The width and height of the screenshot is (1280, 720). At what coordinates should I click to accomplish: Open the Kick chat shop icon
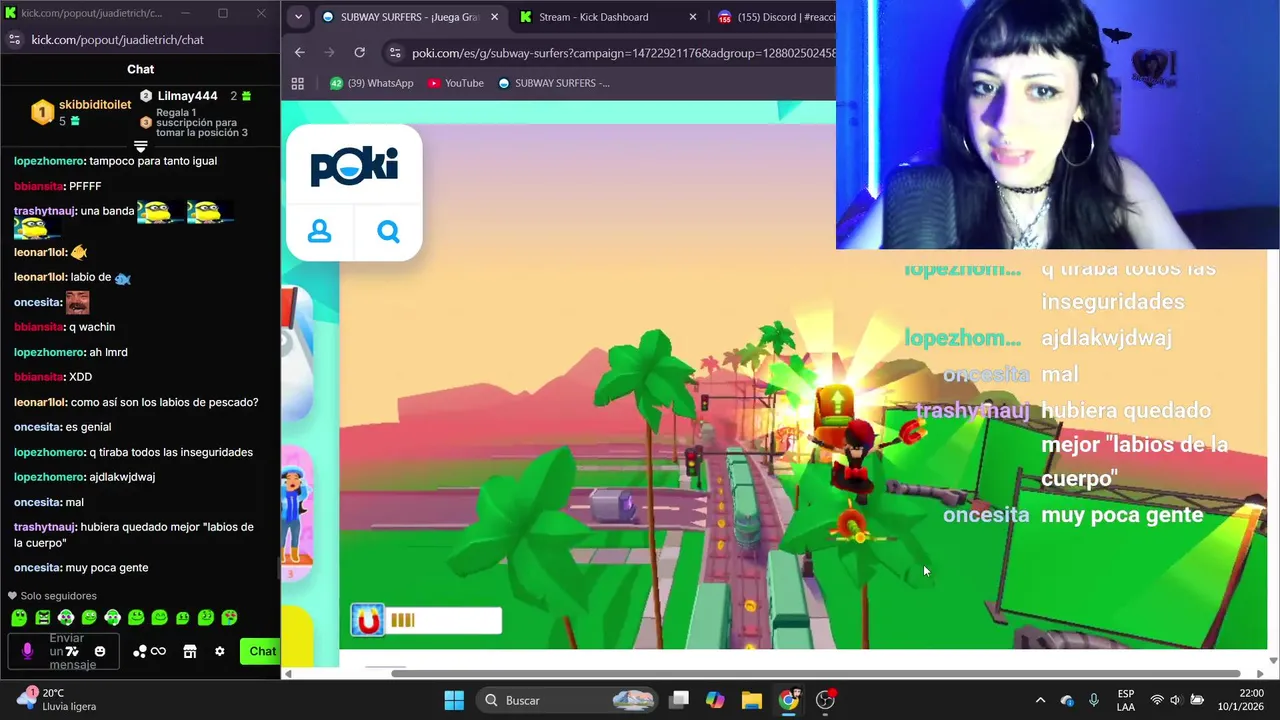click(x=190, y=651)
